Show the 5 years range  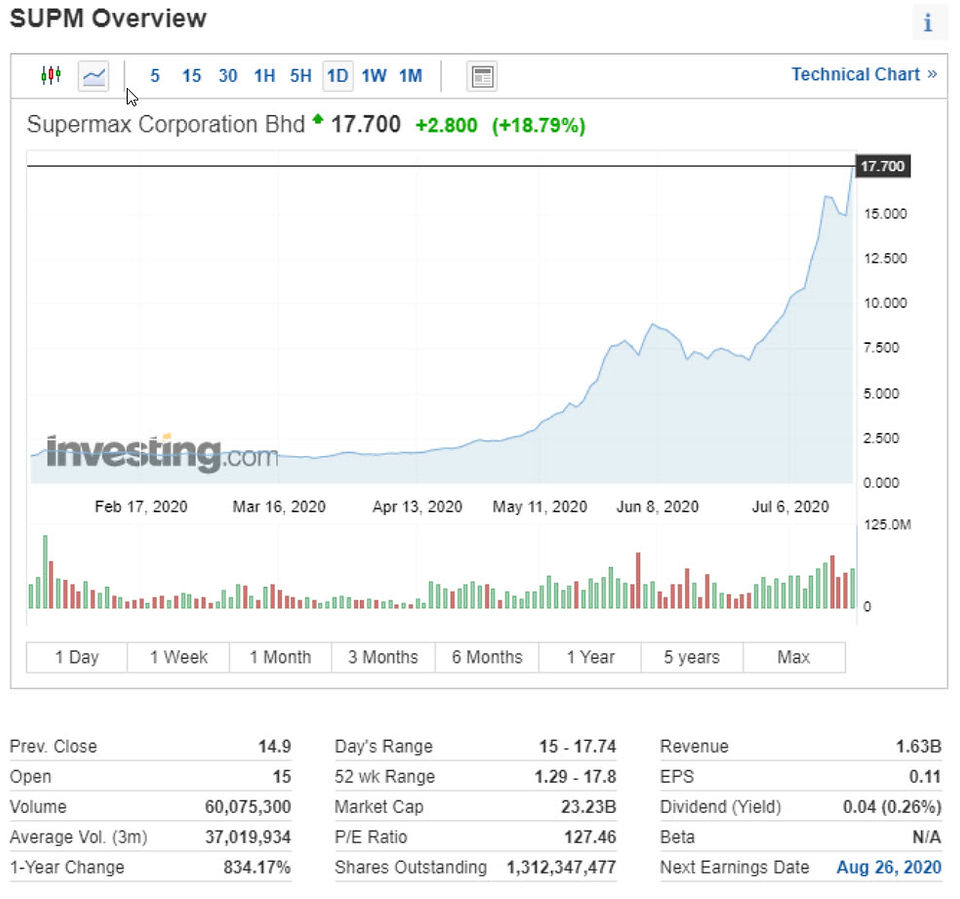(692, 657)
